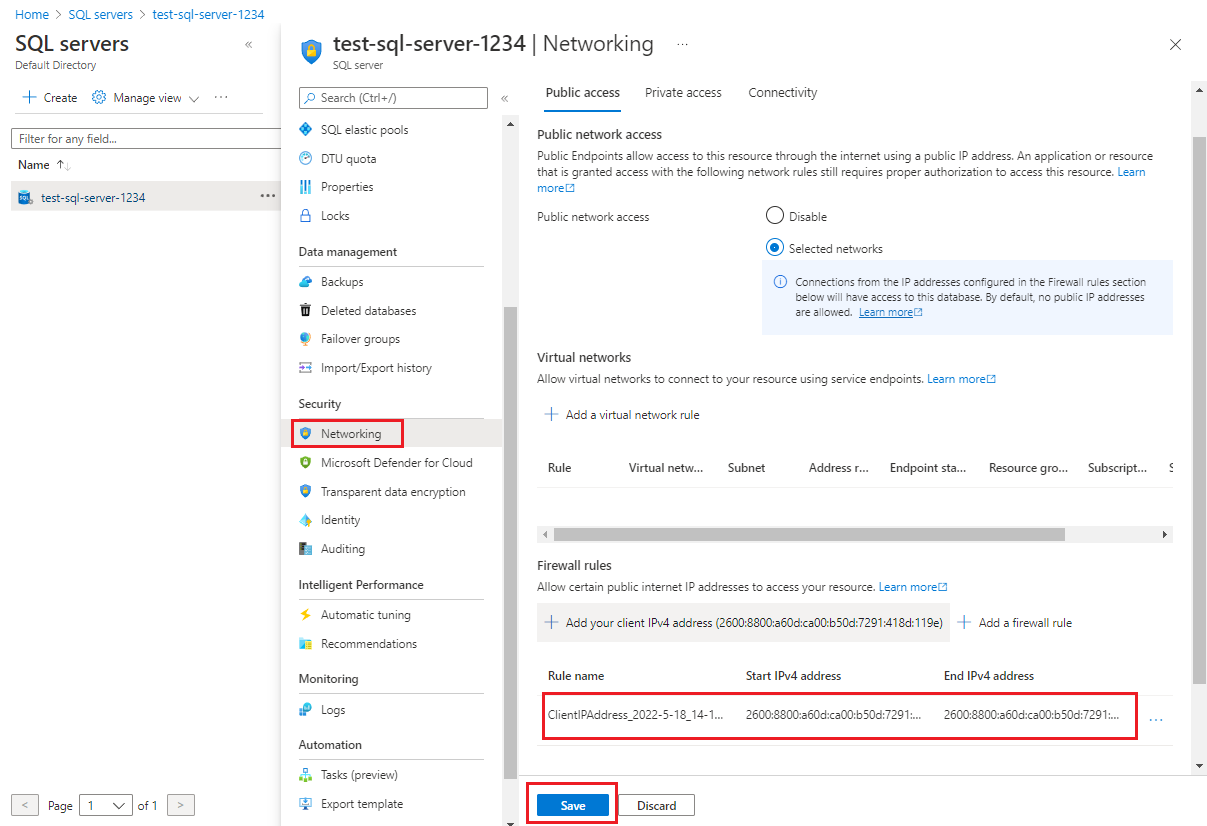The width and height of the screenshot is (1207, 826).
Task: Click horizontal scrollbar of virtual networks table
Action: click(809, 535)
